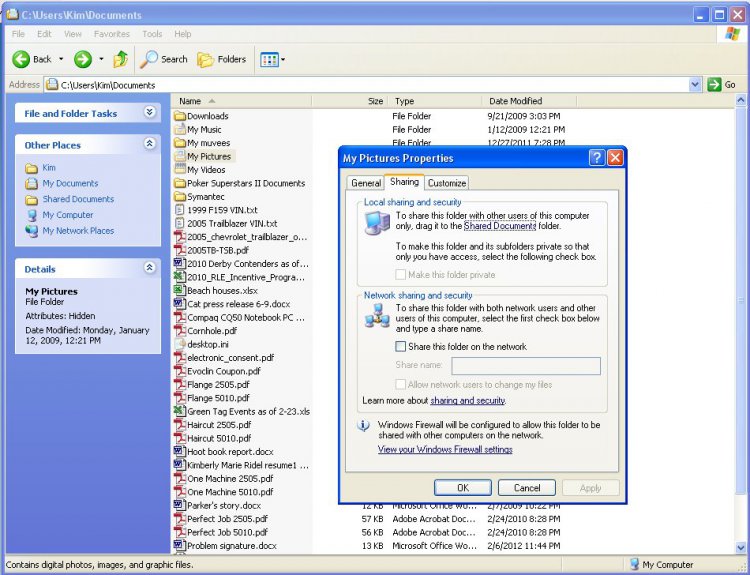This screenshot has width=750, height=575.
Task: Click the Help question mark in dialog title
Action: click(x=596, y=157)
